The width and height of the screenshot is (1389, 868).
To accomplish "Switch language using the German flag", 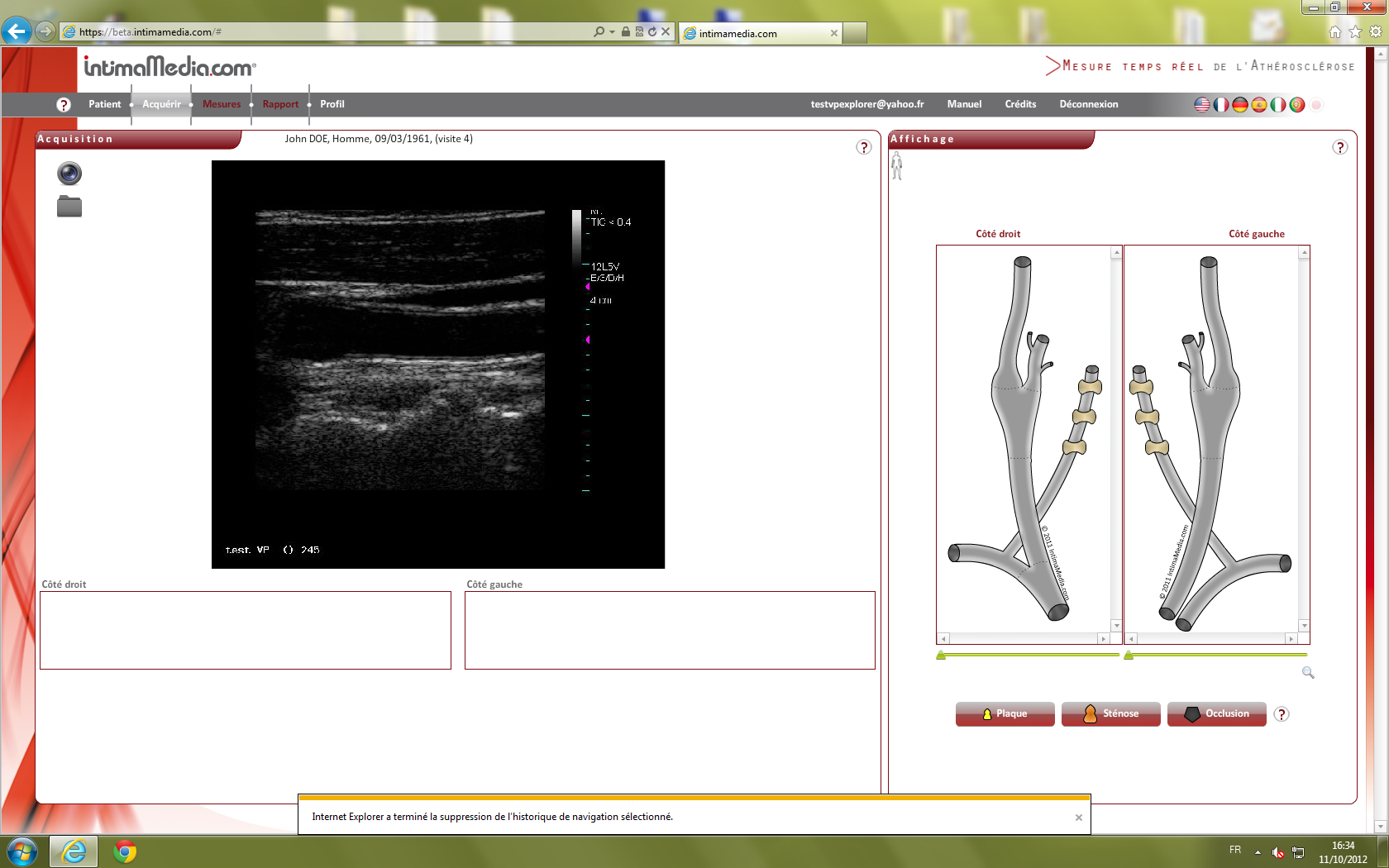I will point(1239,105).
